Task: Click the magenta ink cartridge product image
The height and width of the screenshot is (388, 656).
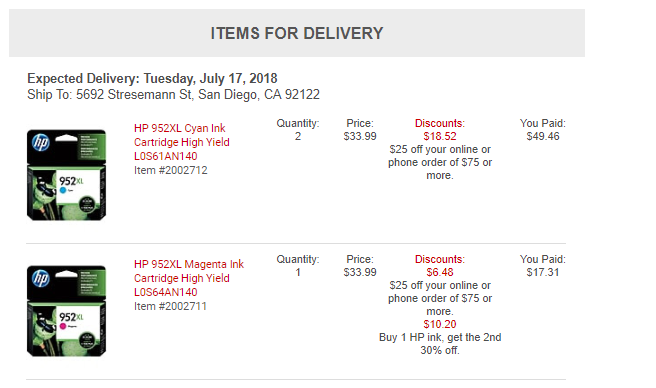Action: [67, 311]
